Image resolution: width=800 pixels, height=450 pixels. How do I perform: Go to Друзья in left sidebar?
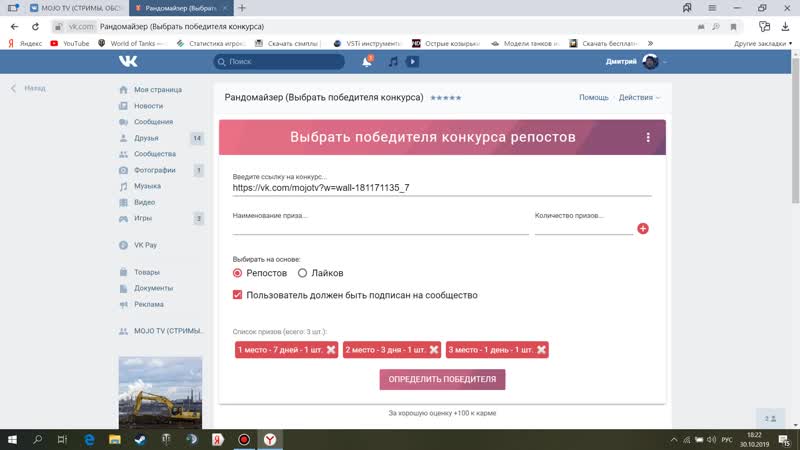pos(146,138)
